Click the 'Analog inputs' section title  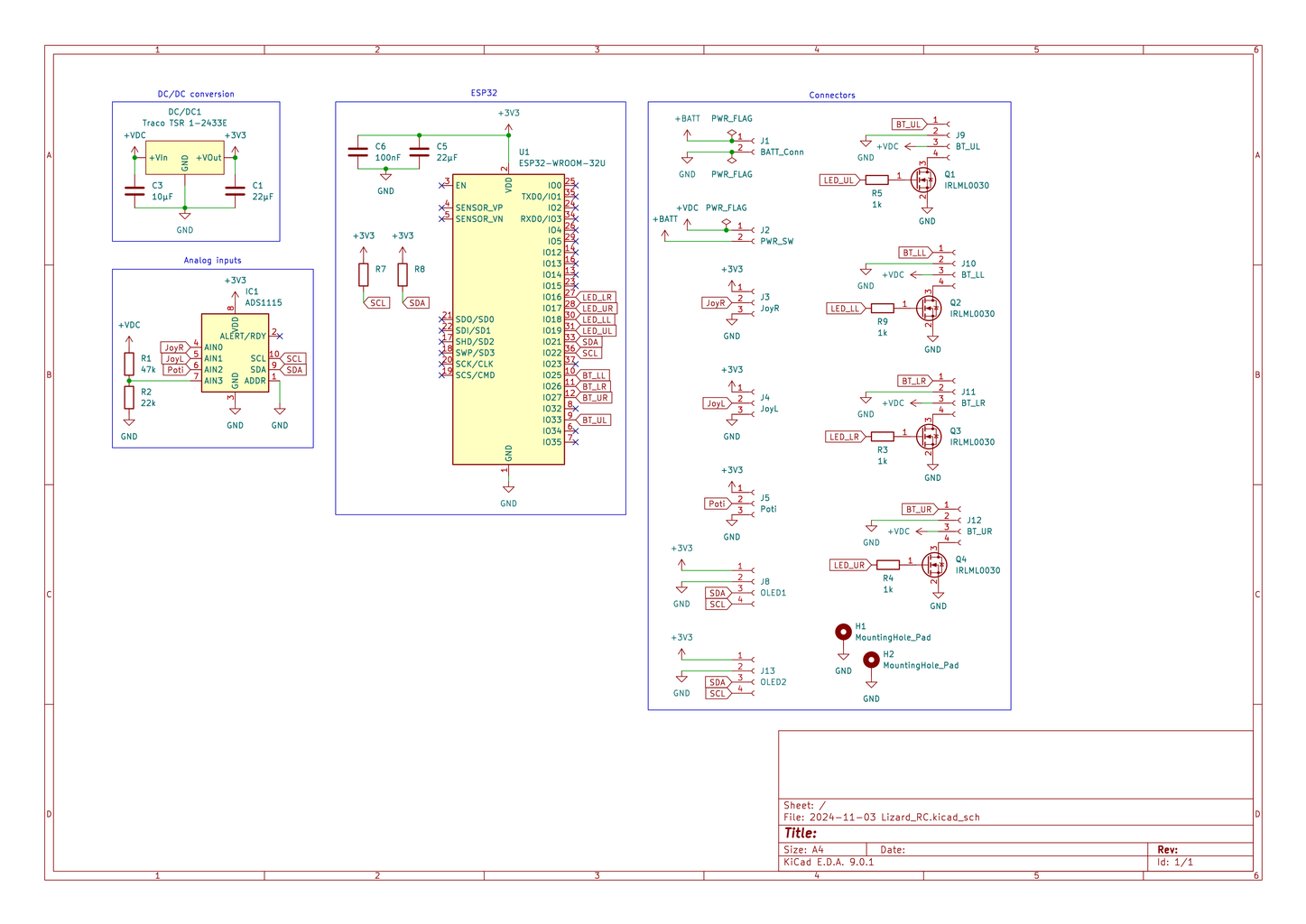coord(213,260)
